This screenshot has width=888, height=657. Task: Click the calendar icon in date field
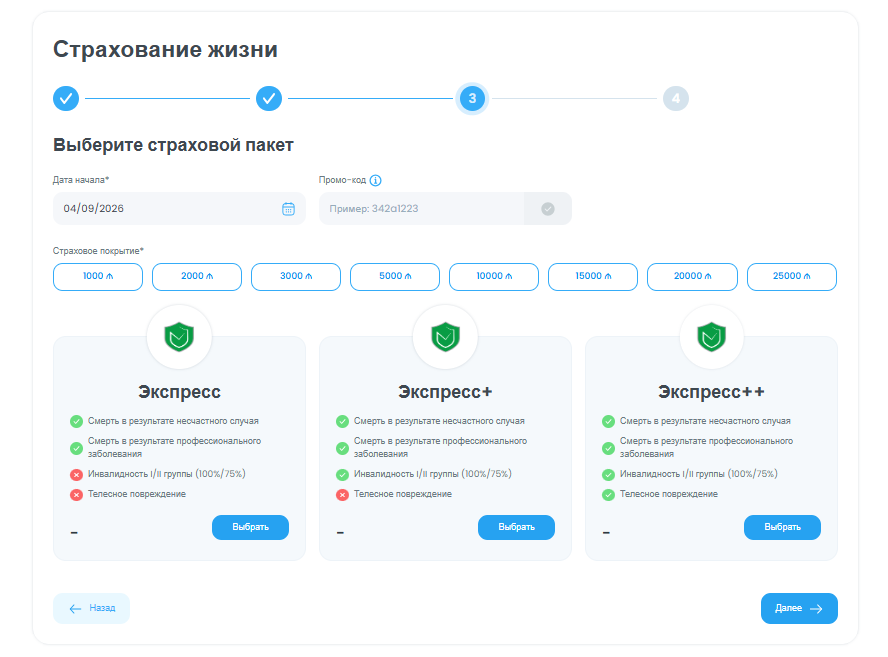[288, 209]
